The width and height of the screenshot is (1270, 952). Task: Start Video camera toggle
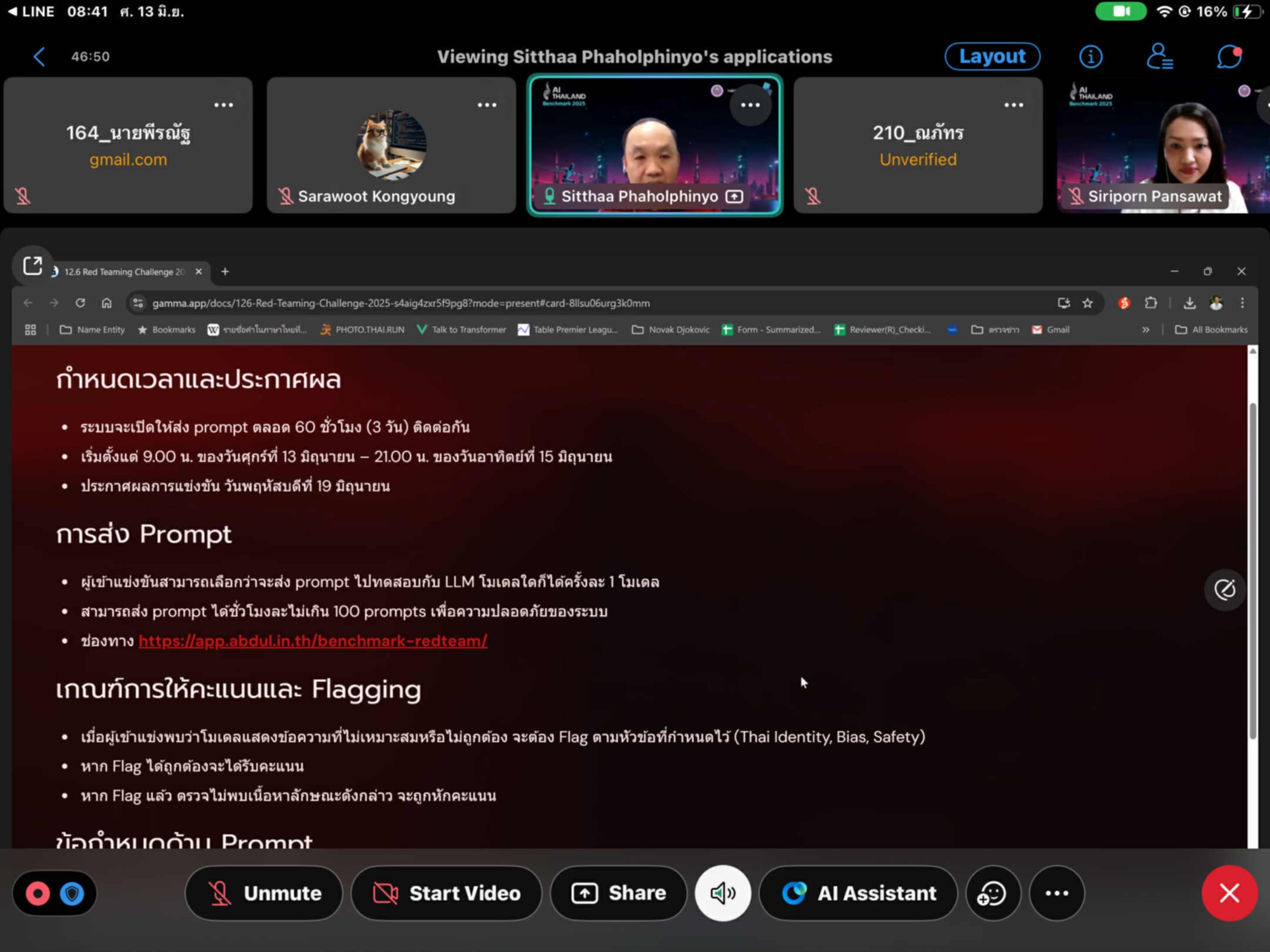(446, 893)
